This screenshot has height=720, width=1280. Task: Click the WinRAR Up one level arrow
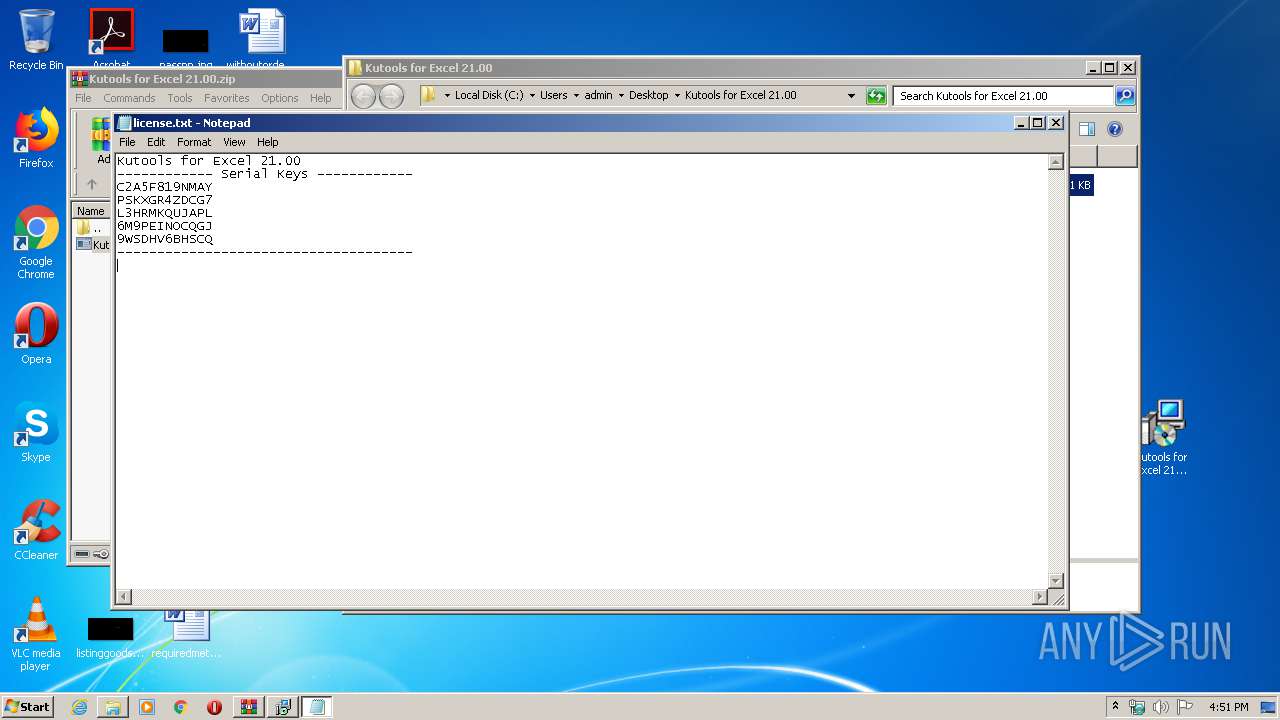click(92, 184)
